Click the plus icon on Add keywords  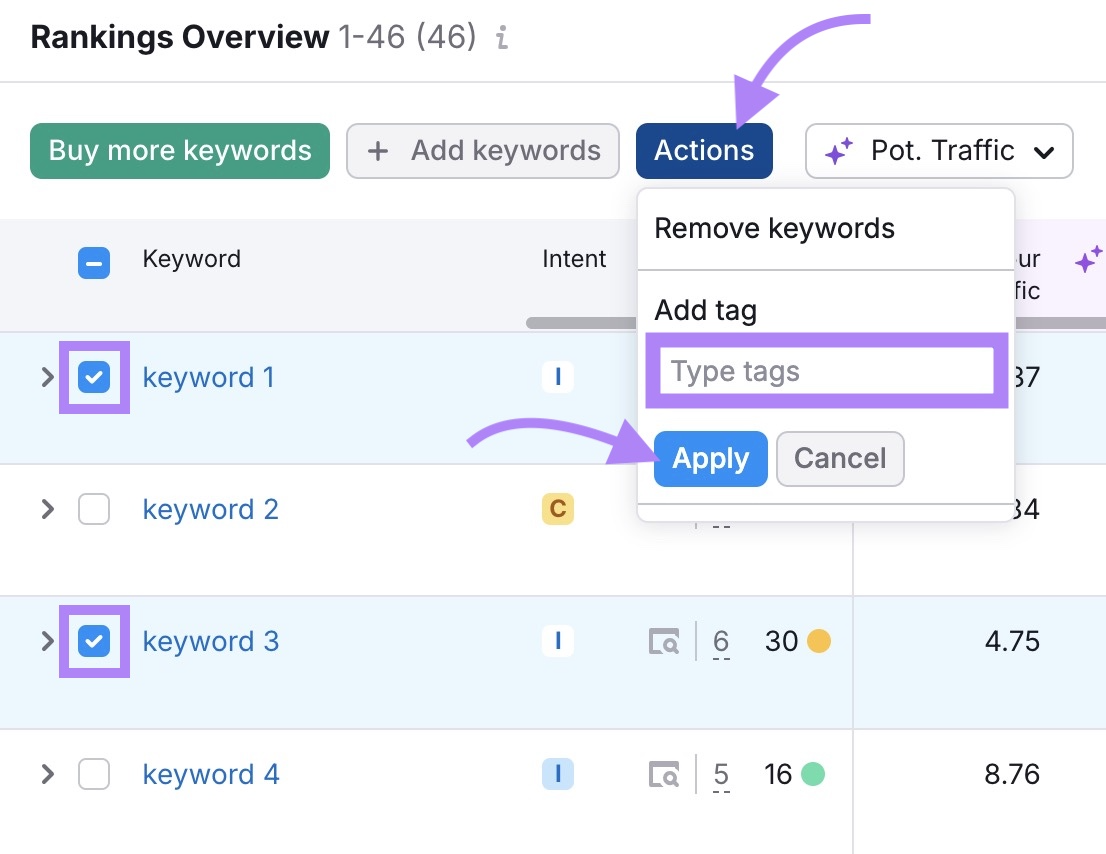[x=378, y=151]
